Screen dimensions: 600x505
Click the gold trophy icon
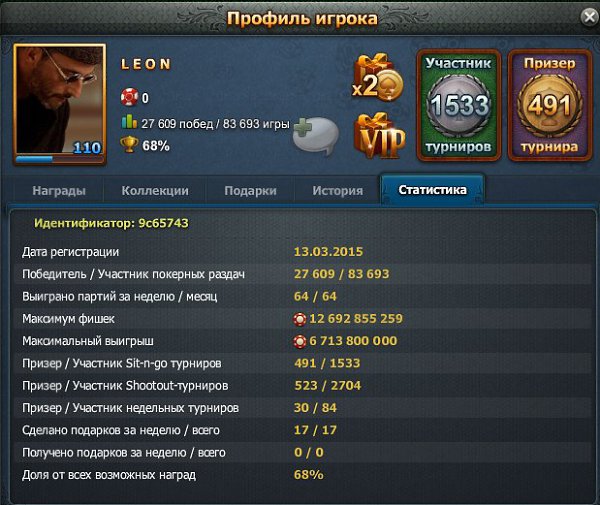point(129,145)
